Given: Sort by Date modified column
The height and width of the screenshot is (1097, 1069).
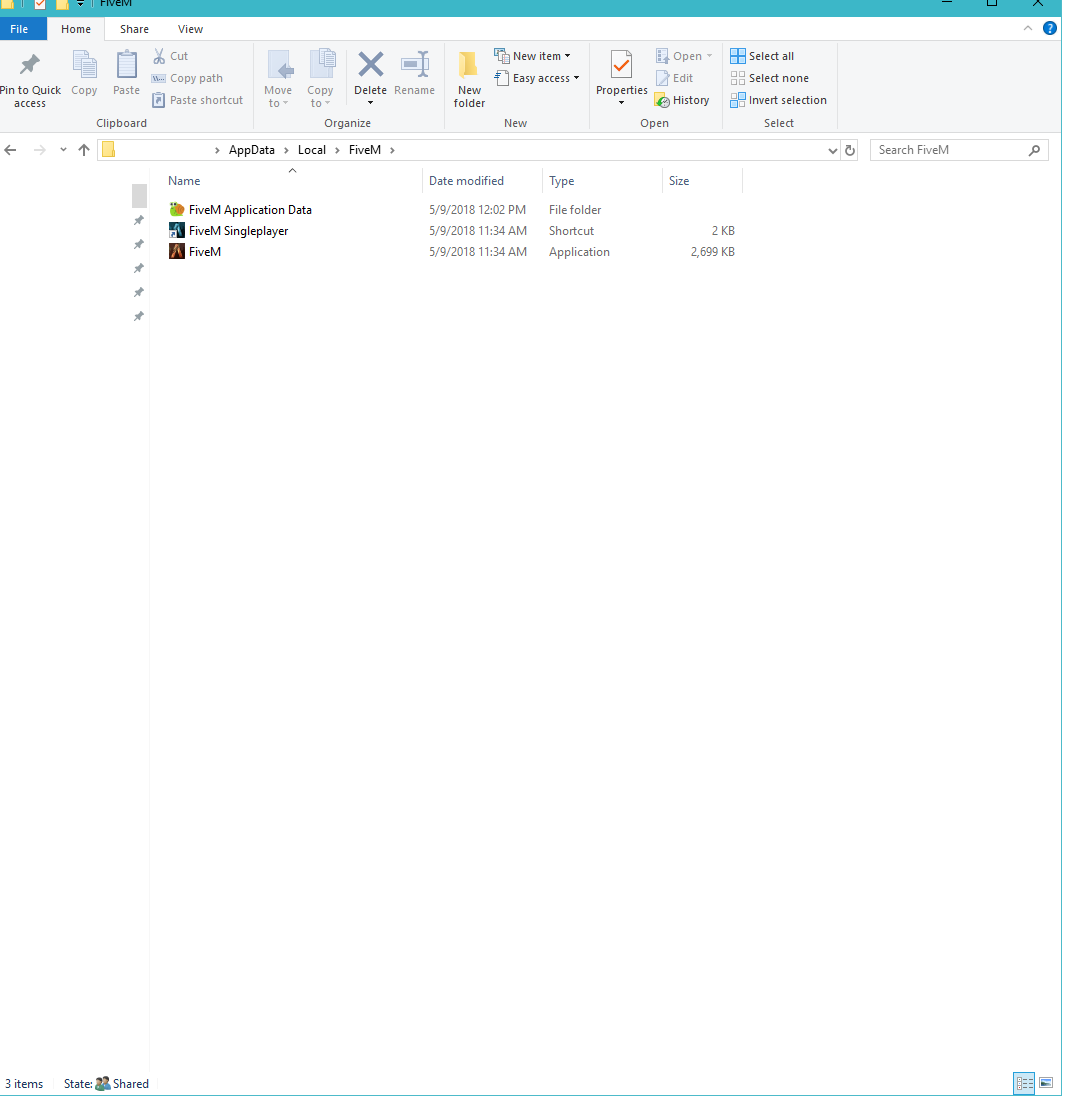Looking at the screenshot, I should (x=482, y=181).
